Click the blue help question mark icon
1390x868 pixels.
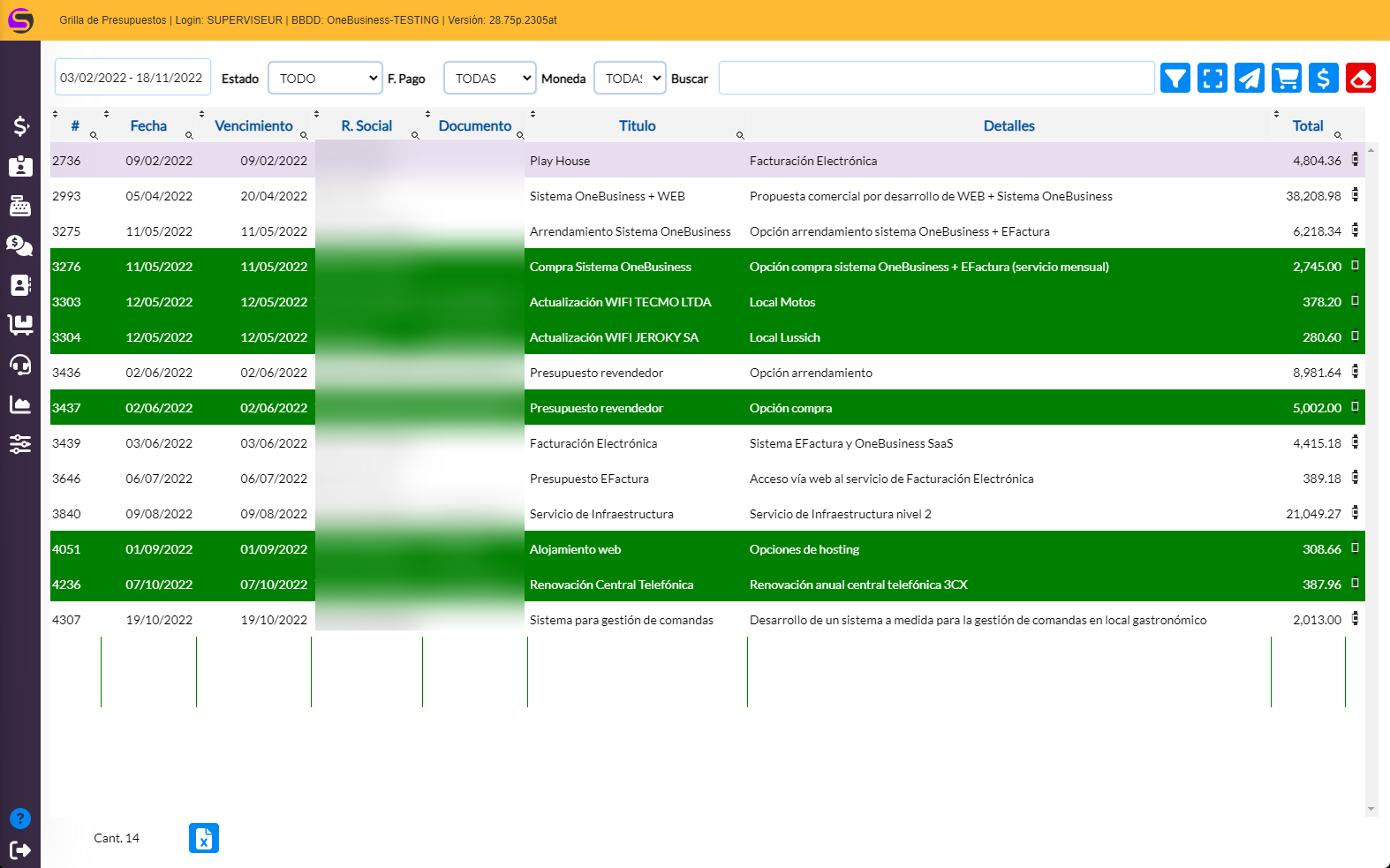pos(20,819)
